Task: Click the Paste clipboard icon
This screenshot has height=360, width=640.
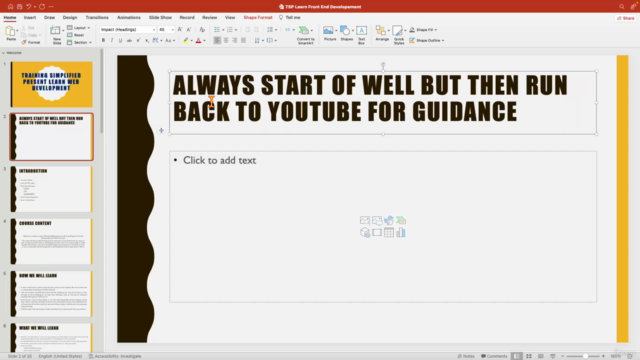Action: (x=11, y=33)
